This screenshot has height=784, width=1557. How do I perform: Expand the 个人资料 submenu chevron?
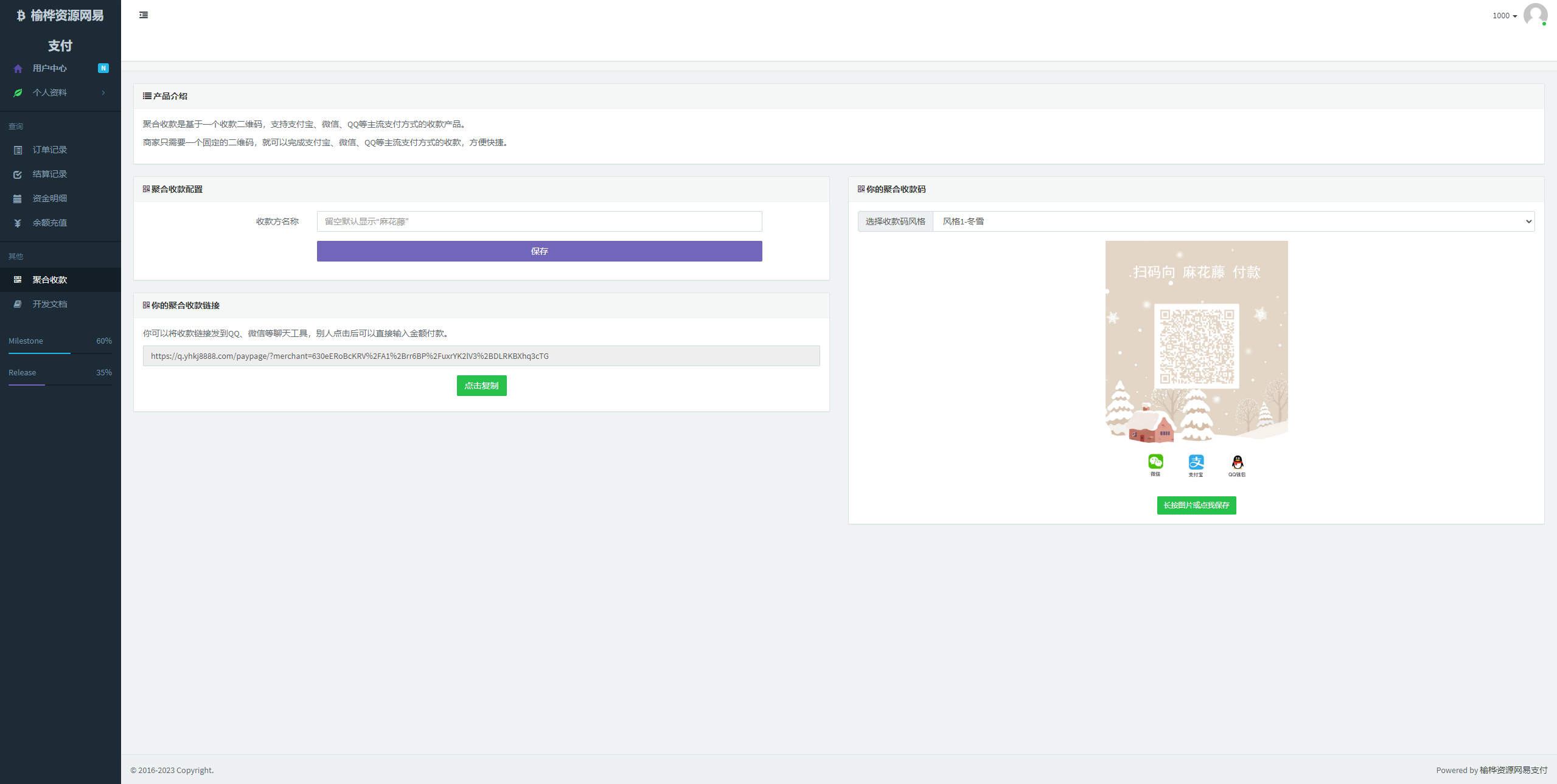[103, 92]
